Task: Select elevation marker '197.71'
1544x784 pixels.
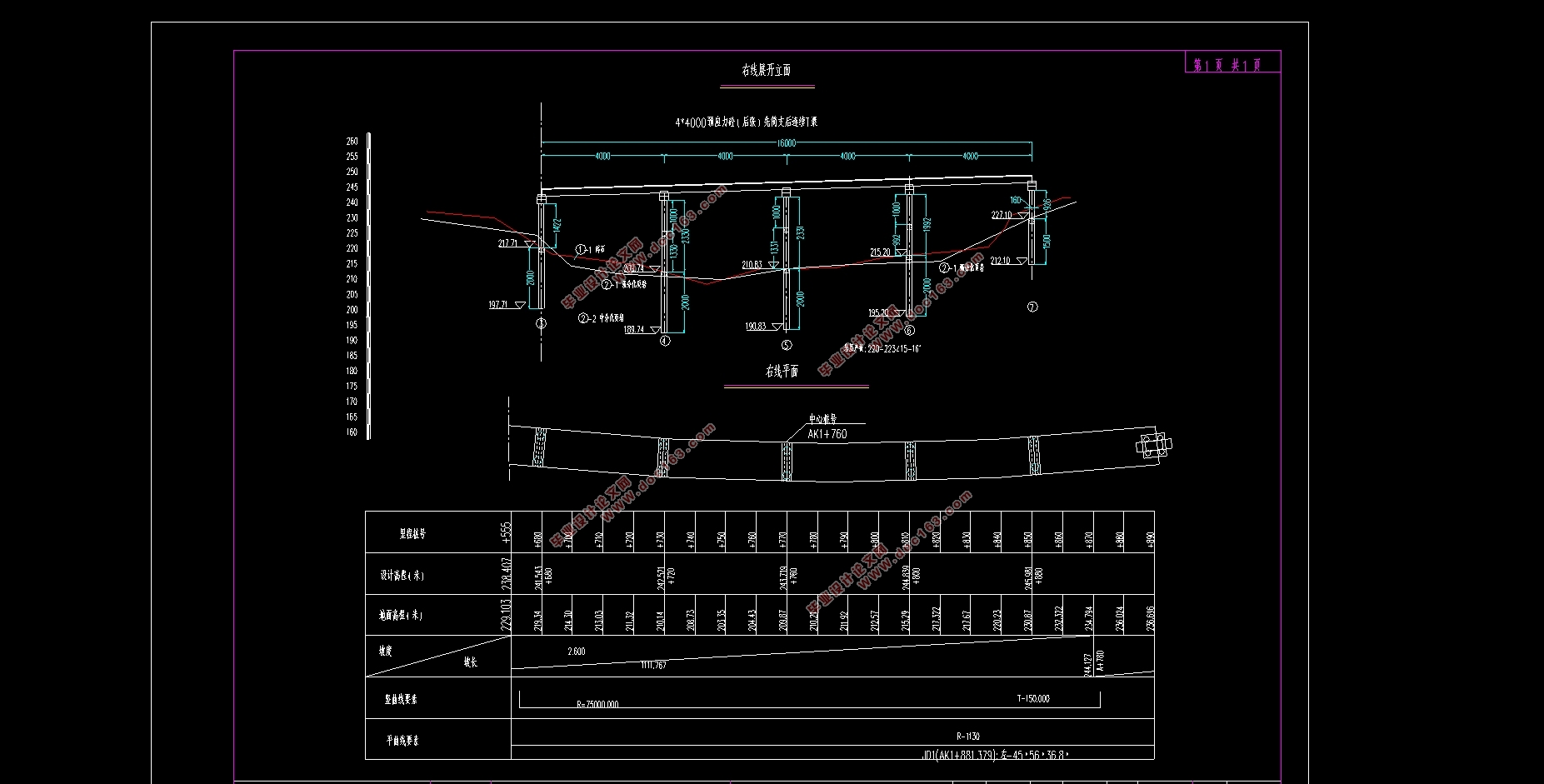Action: tap(498, 305)
